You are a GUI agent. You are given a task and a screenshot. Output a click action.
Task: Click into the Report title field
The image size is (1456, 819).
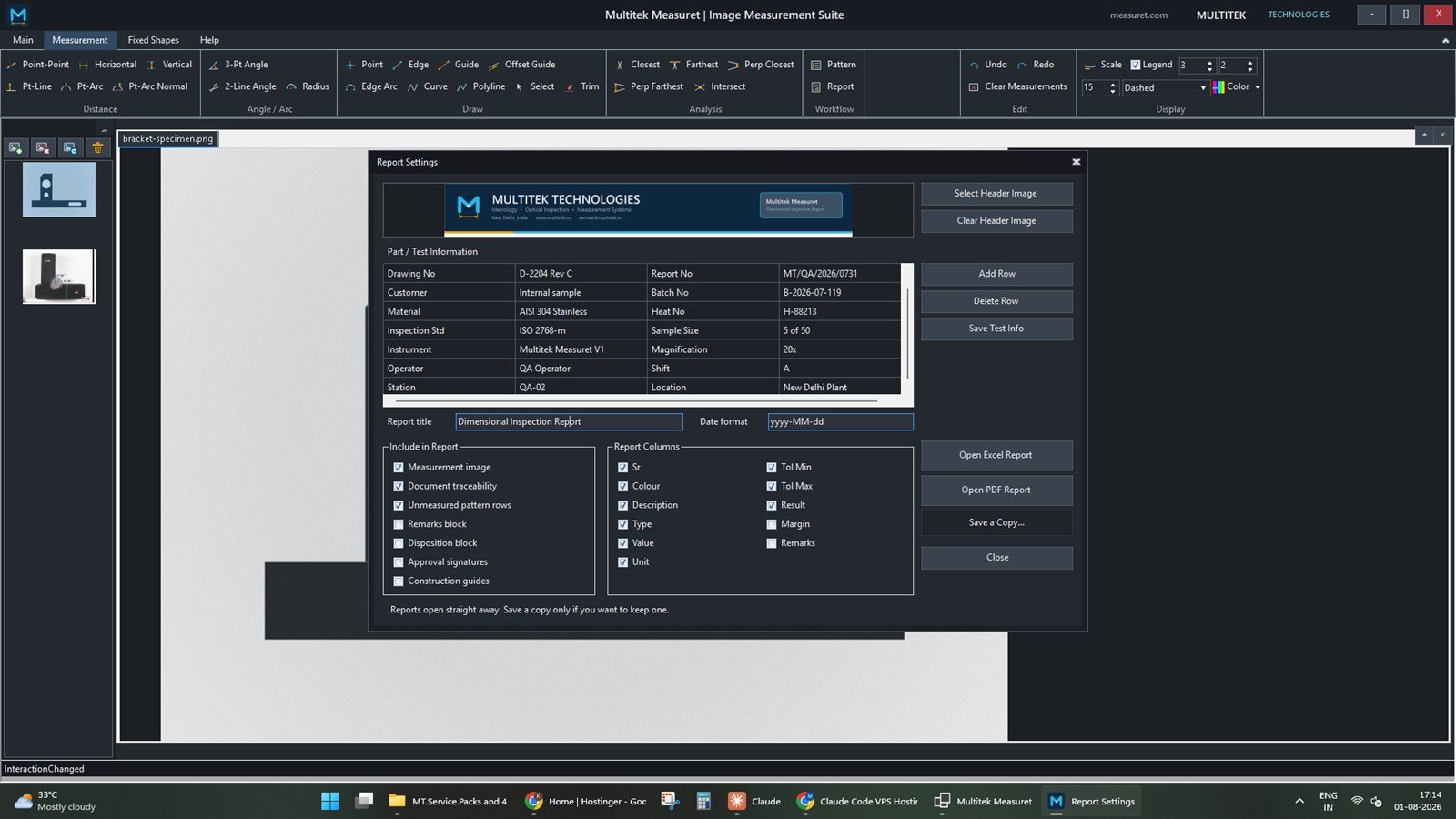[x=569, y=422]
